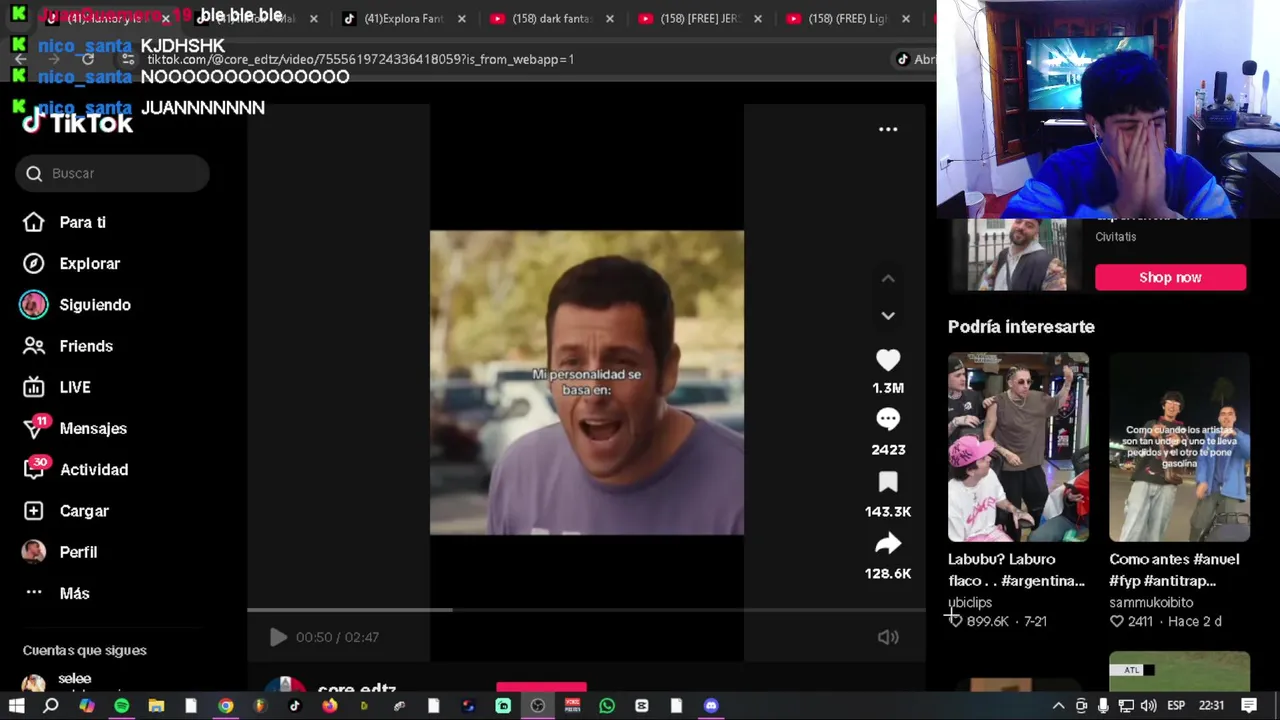
Task: Like the video with the heart icon
Action: coord(888,360)
